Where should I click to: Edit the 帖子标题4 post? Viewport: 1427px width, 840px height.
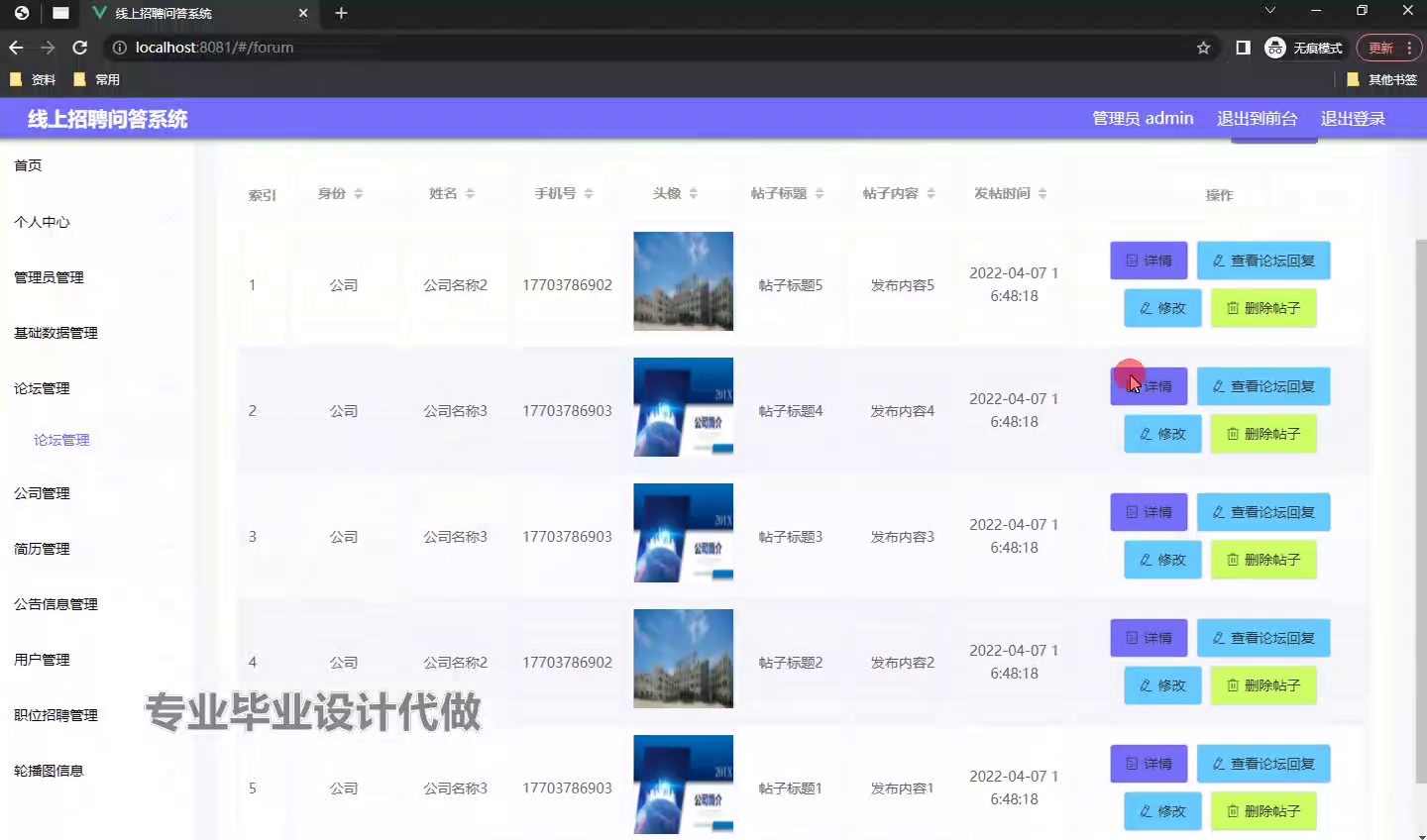pyautogui.click(x=1162, y=434)
